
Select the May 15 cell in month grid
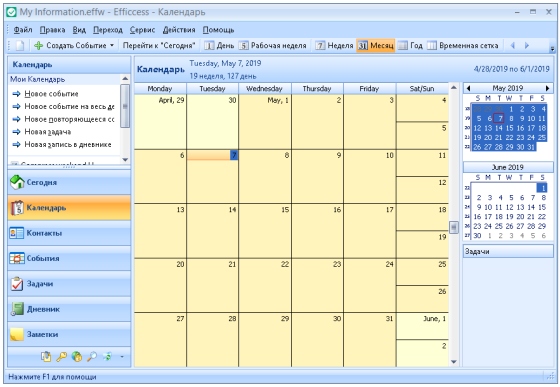click(x=265, y=231)
